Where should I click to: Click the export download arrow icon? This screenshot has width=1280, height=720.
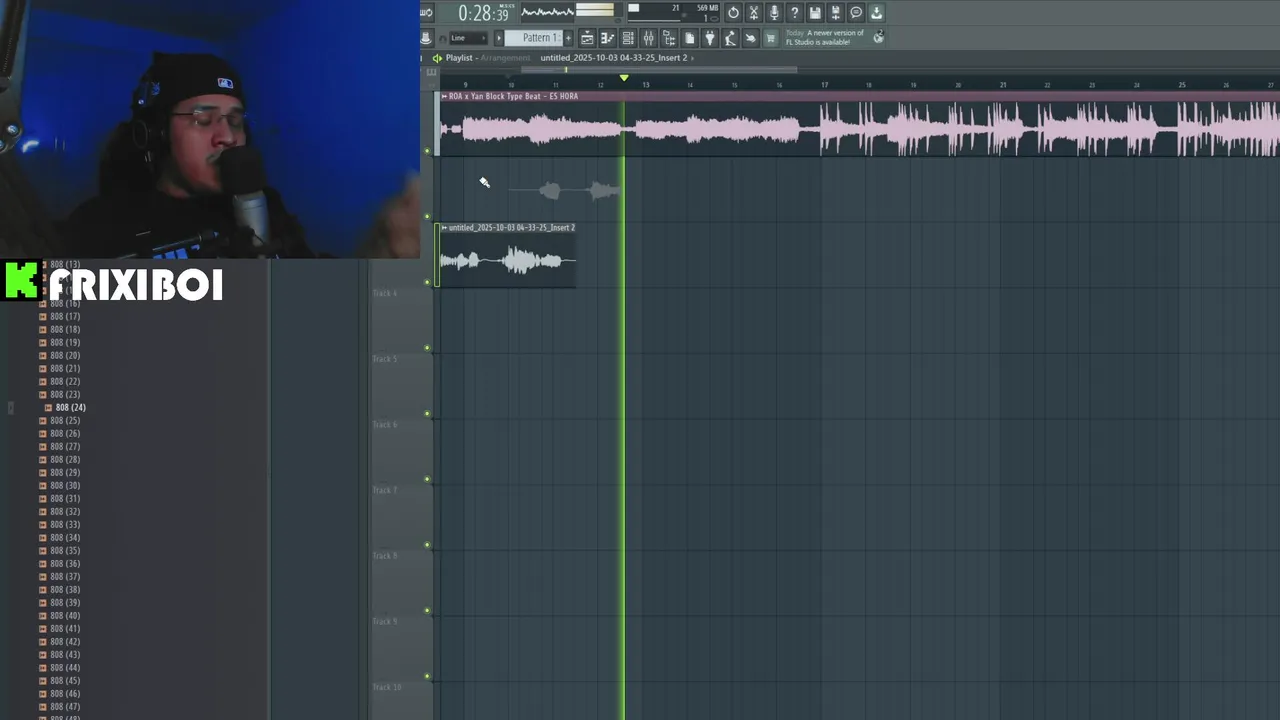(x=876, y=13)
